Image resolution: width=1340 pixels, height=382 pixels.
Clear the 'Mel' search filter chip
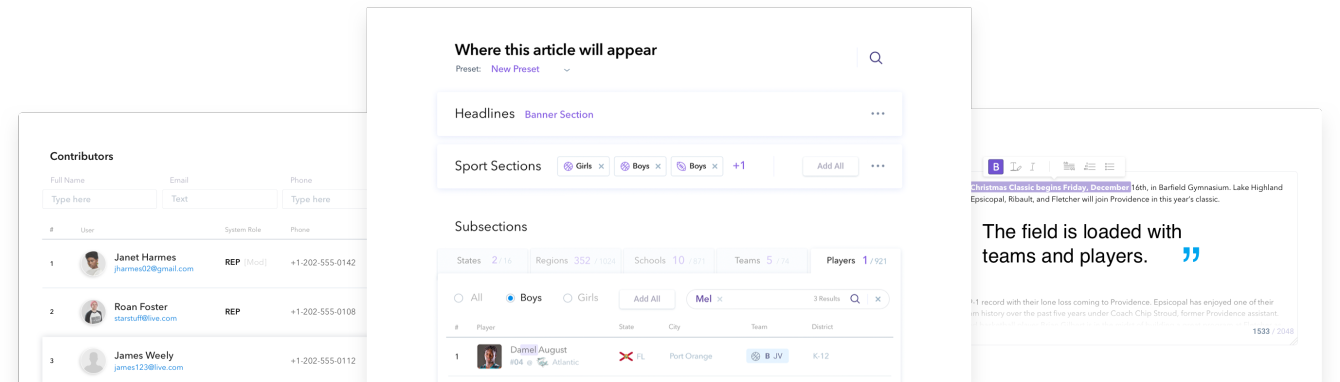[720, 299]
